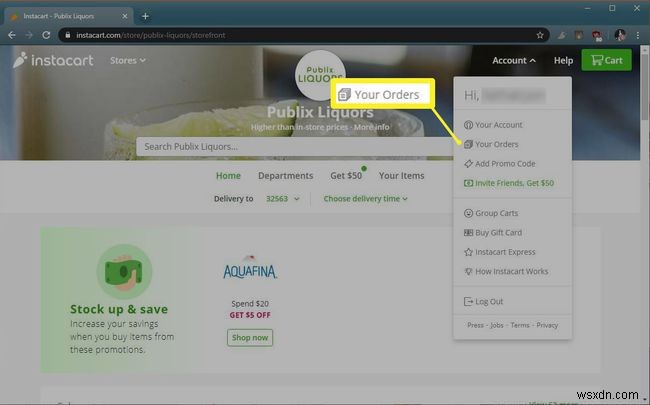Click Log Out

click(483, 301)
